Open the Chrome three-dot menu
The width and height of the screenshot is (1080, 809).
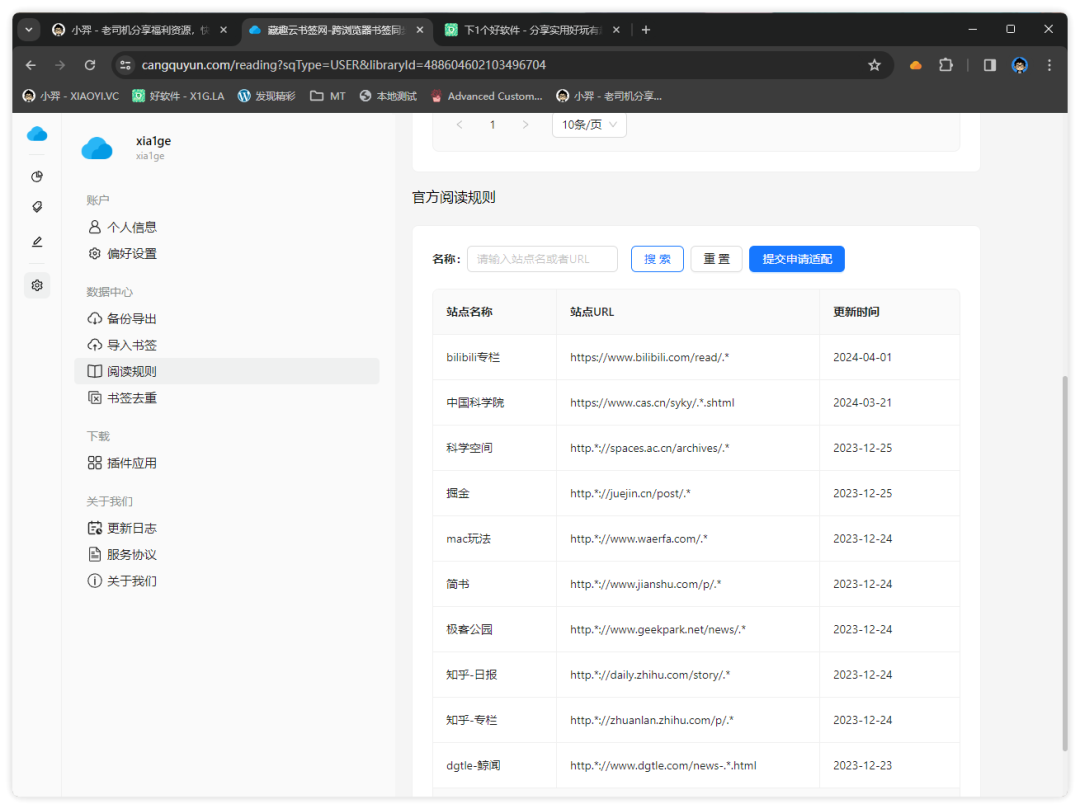click(x=1049, y=65)
